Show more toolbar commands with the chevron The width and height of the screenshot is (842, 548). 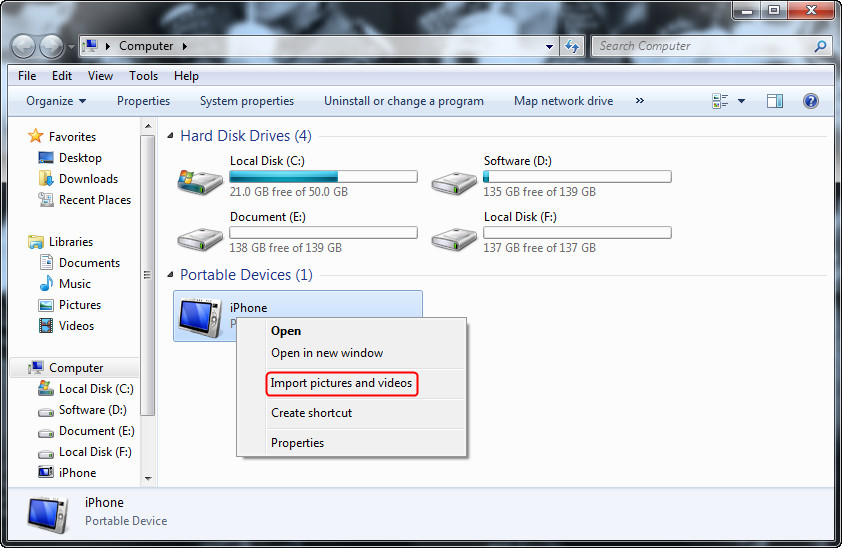639,101
